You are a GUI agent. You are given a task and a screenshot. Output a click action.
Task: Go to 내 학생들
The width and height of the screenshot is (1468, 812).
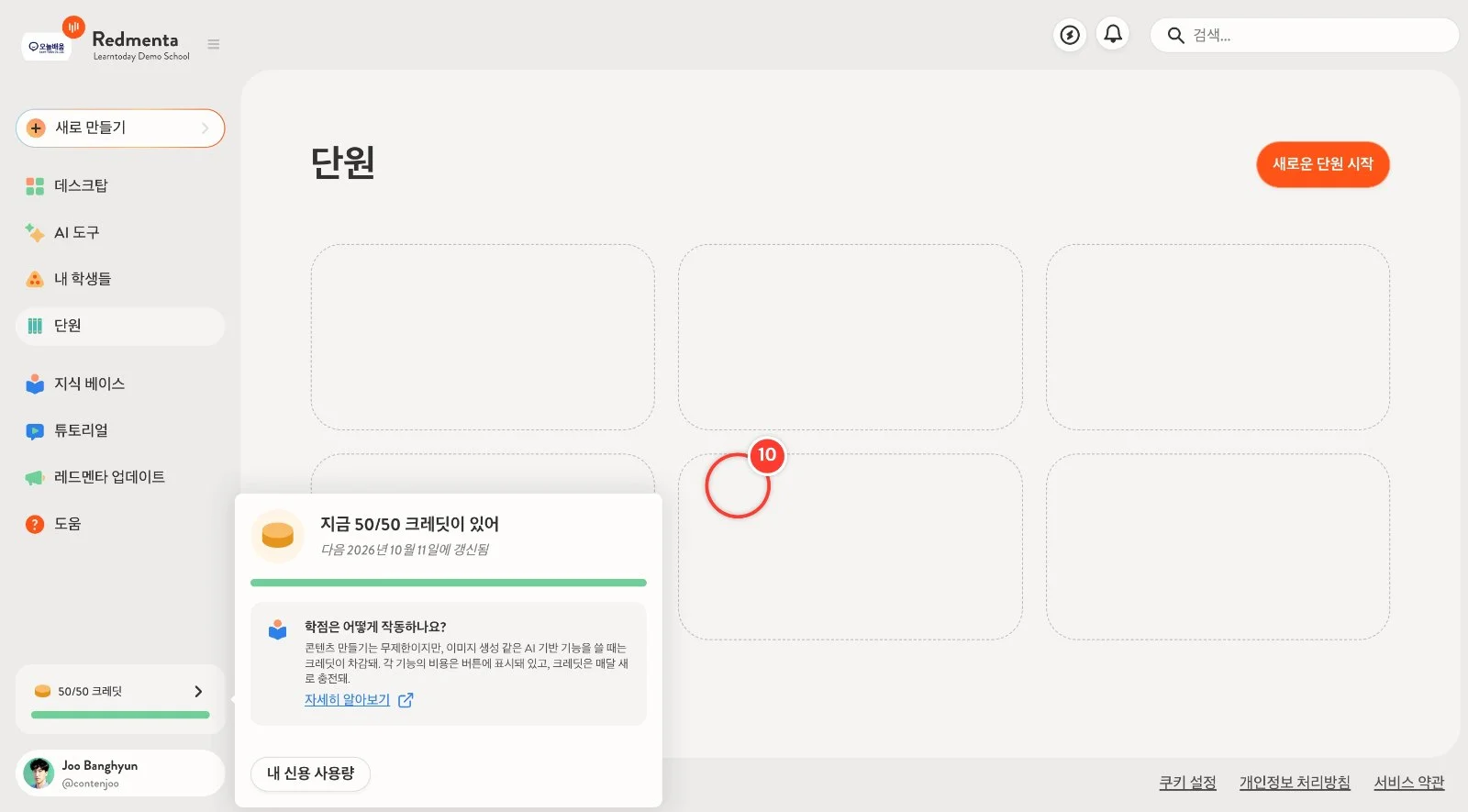(120, 279)
